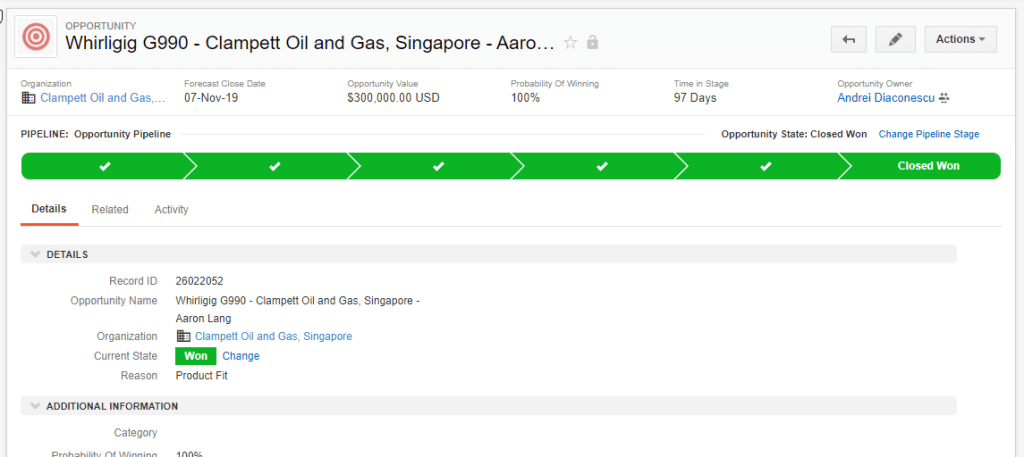The image size is (1024, 457).
Task: Star this opportunity as a favorite
Action: pyautogui.click(x=571, y=42)
